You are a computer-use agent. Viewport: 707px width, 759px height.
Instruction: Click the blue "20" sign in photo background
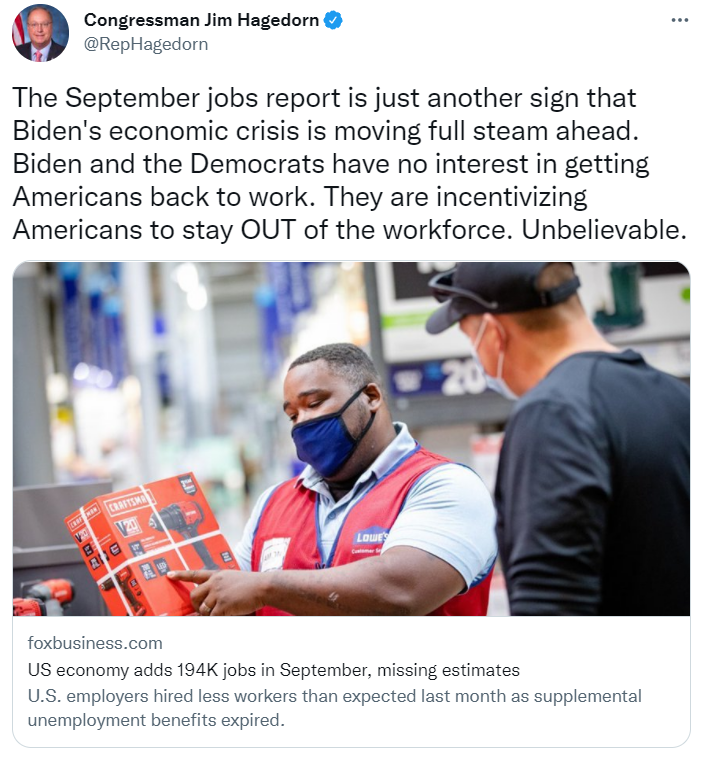click(x=460, y=379)
